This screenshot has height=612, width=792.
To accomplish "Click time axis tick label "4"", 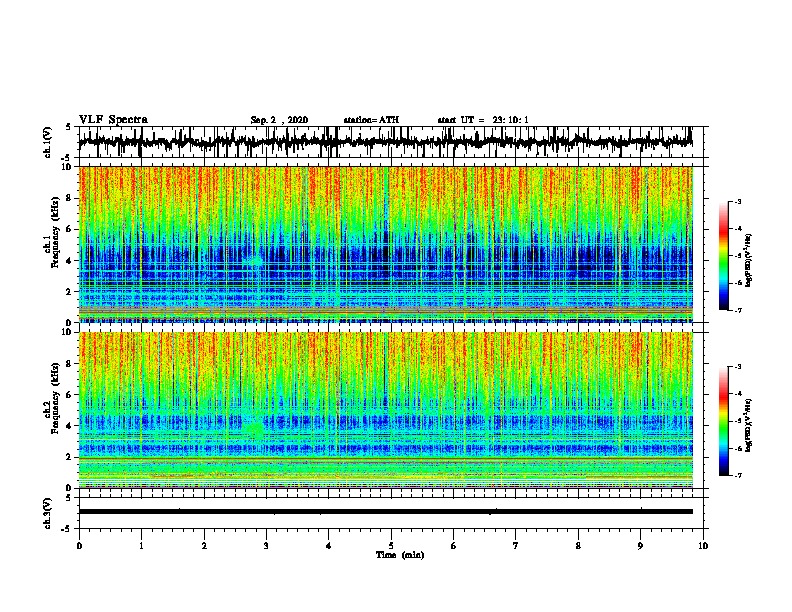I will click(329, 546).
